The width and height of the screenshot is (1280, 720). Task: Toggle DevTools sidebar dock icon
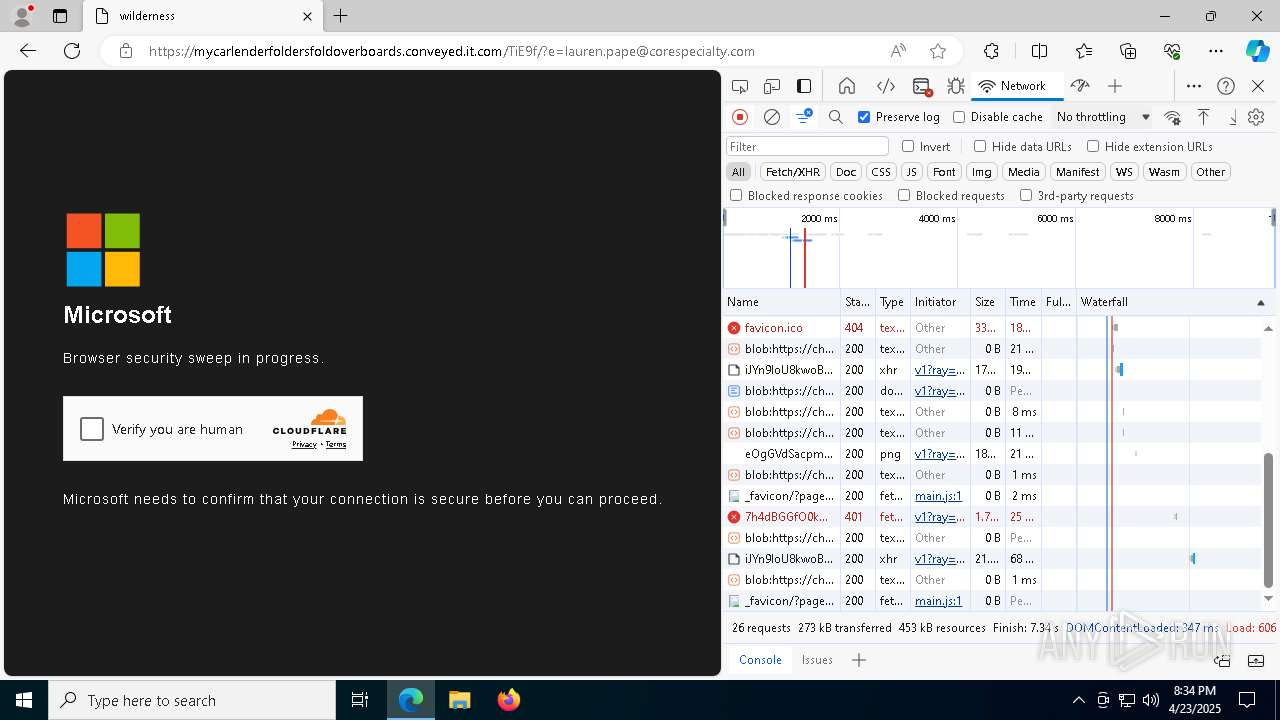pyautogui.click(x=804, y=86)
